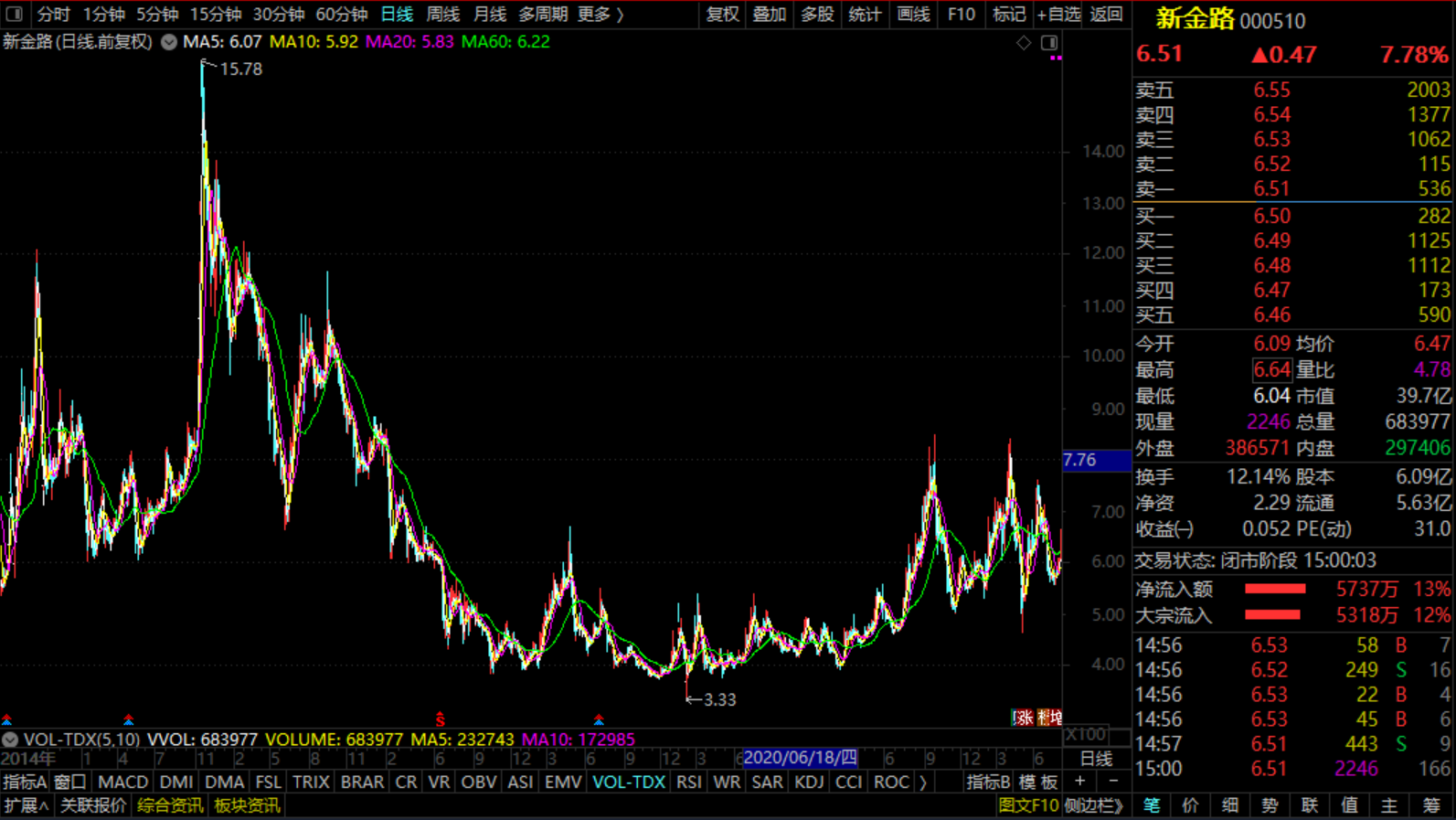
Task: Select the OBV indicator
Action: (479, 782)
